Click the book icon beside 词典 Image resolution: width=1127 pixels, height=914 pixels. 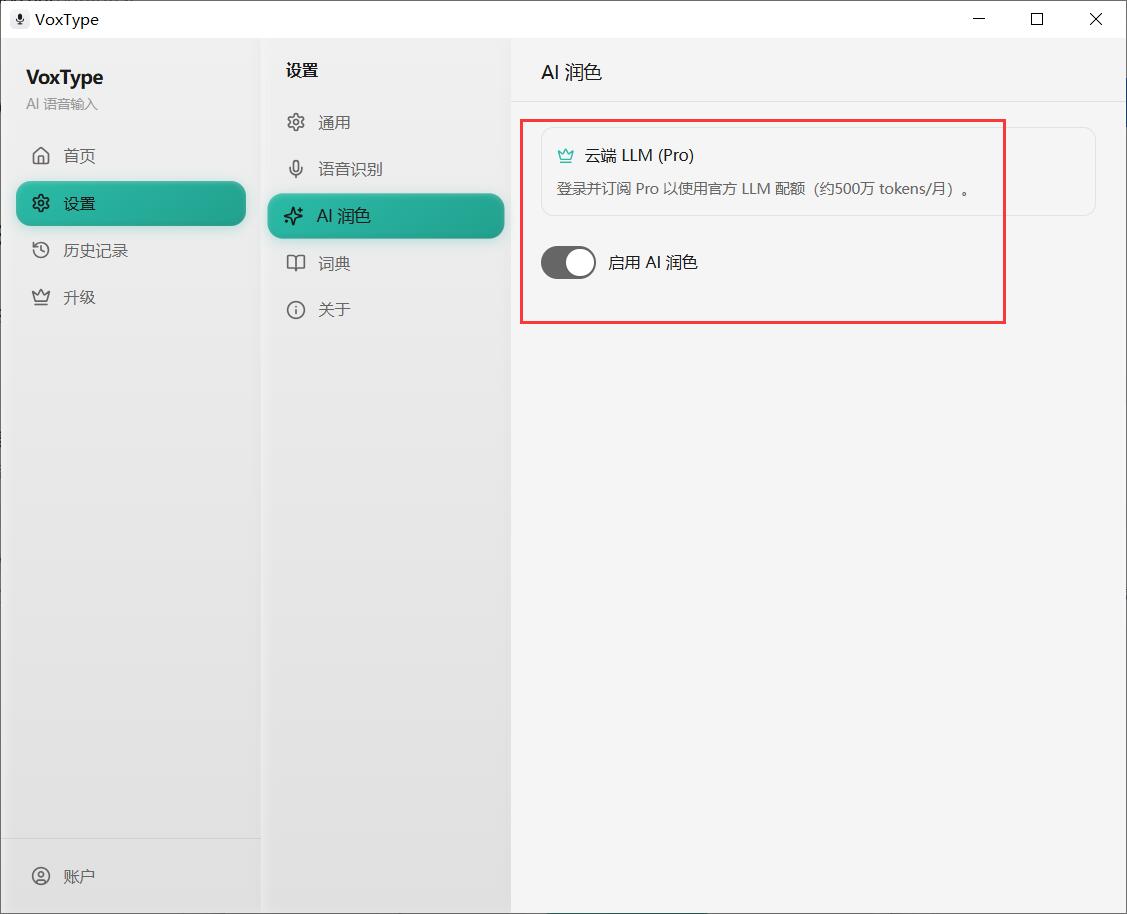(295, 263)
